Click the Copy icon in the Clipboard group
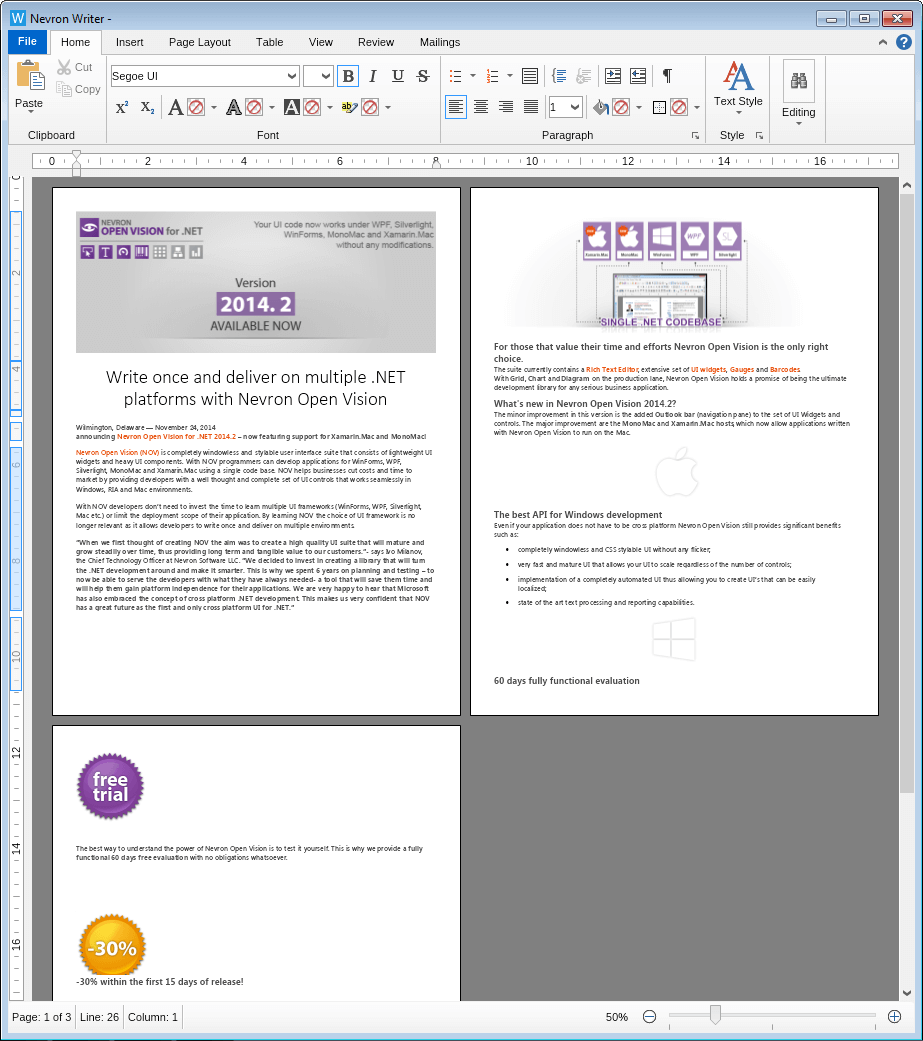 pos(62,89)
